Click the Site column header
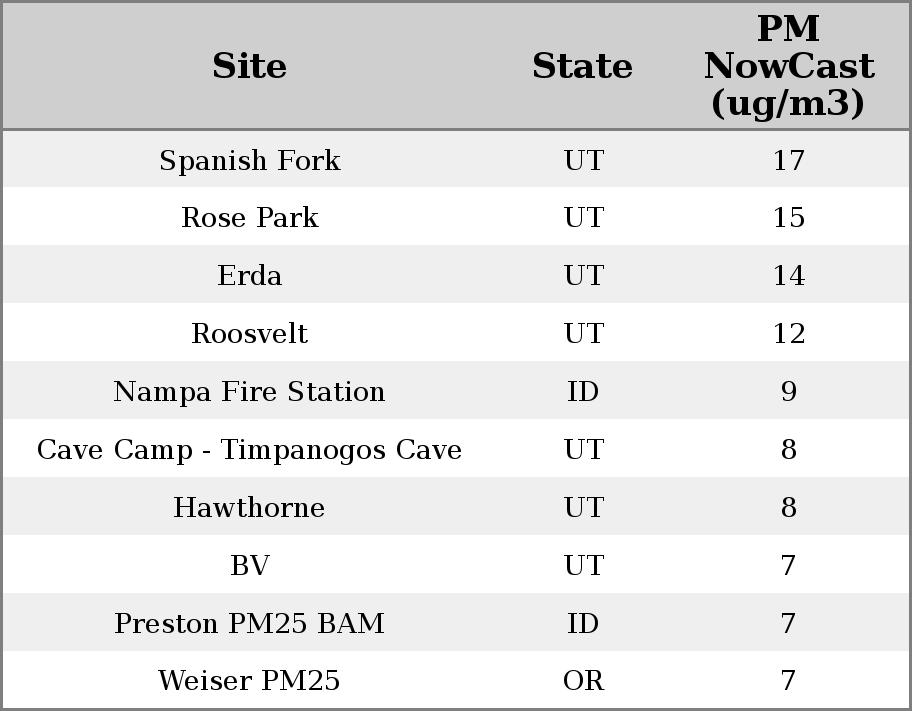 [x=249, y=66]
